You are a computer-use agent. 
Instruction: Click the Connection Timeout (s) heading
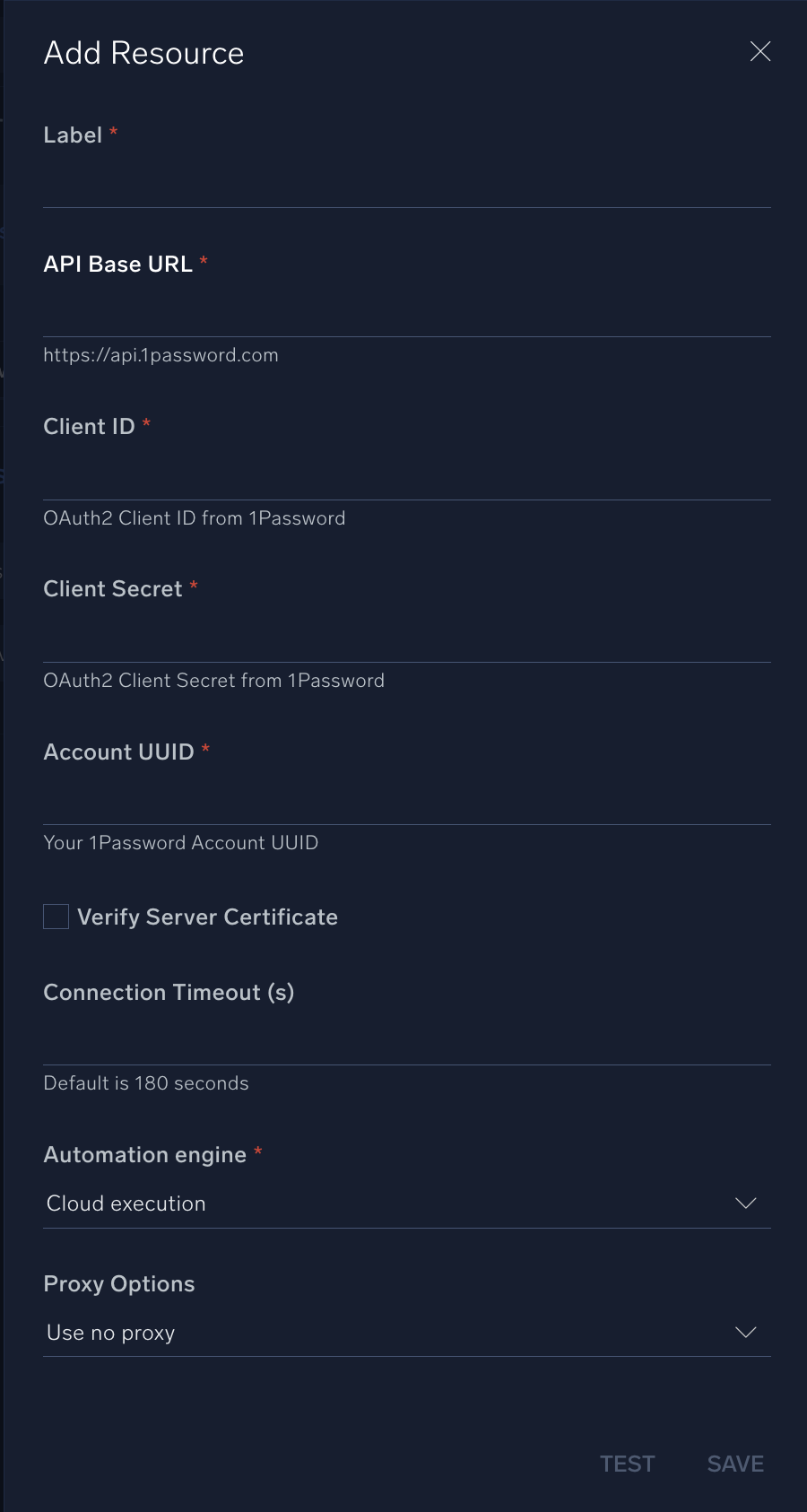pyautogui.click(x=169, y=993)
